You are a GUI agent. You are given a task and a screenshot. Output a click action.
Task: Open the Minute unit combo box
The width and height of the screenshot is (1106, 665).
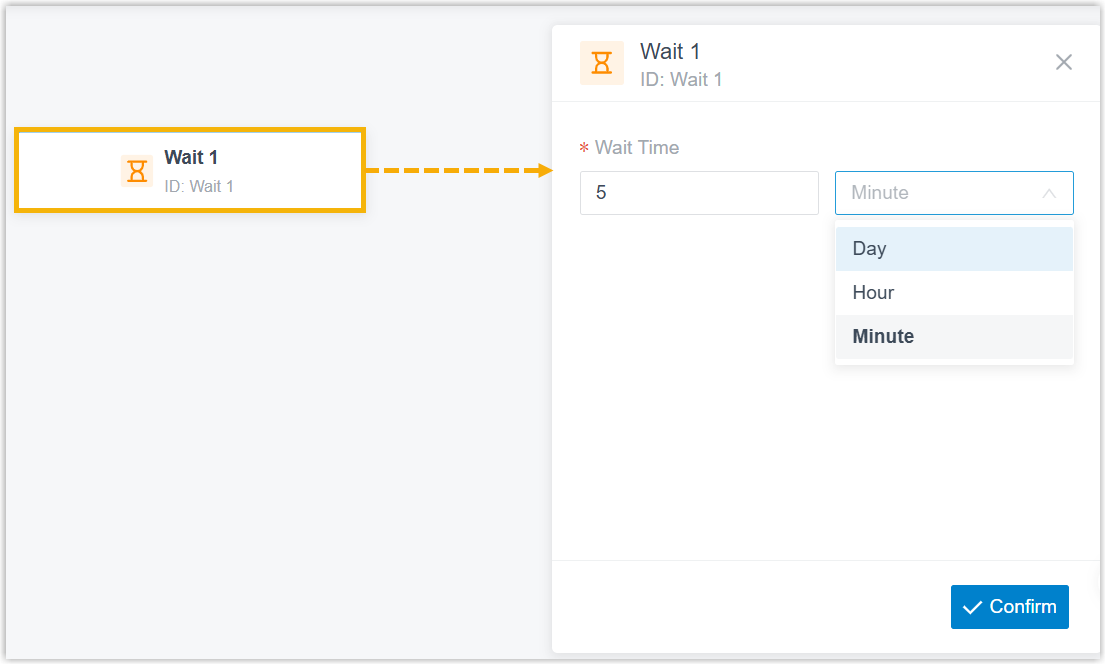point(954,193)
